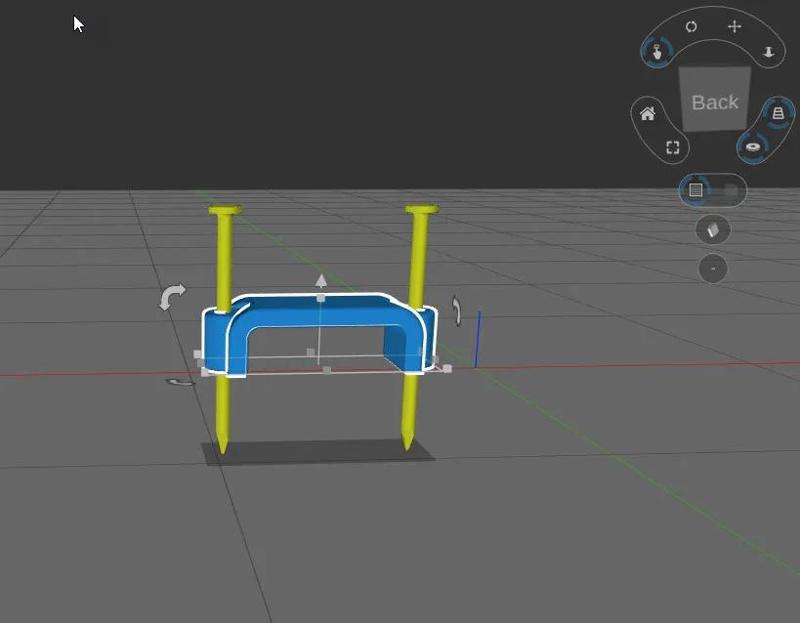
Task: Click the Home view house icon
Action: (x=648, y=113)
